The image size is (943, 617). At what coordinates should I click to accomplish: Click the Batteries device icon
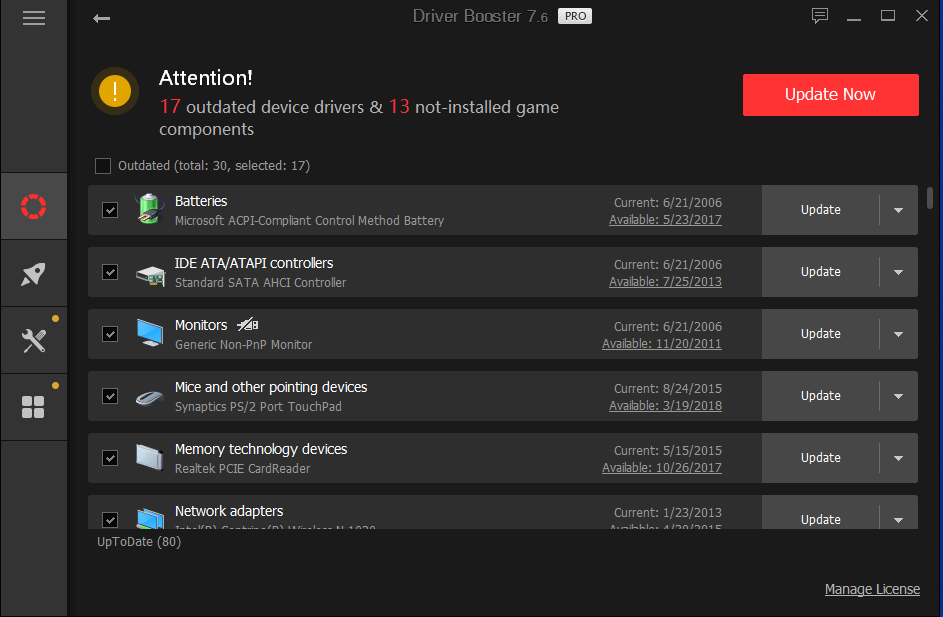pyautogui.click(x=149, y=209)
